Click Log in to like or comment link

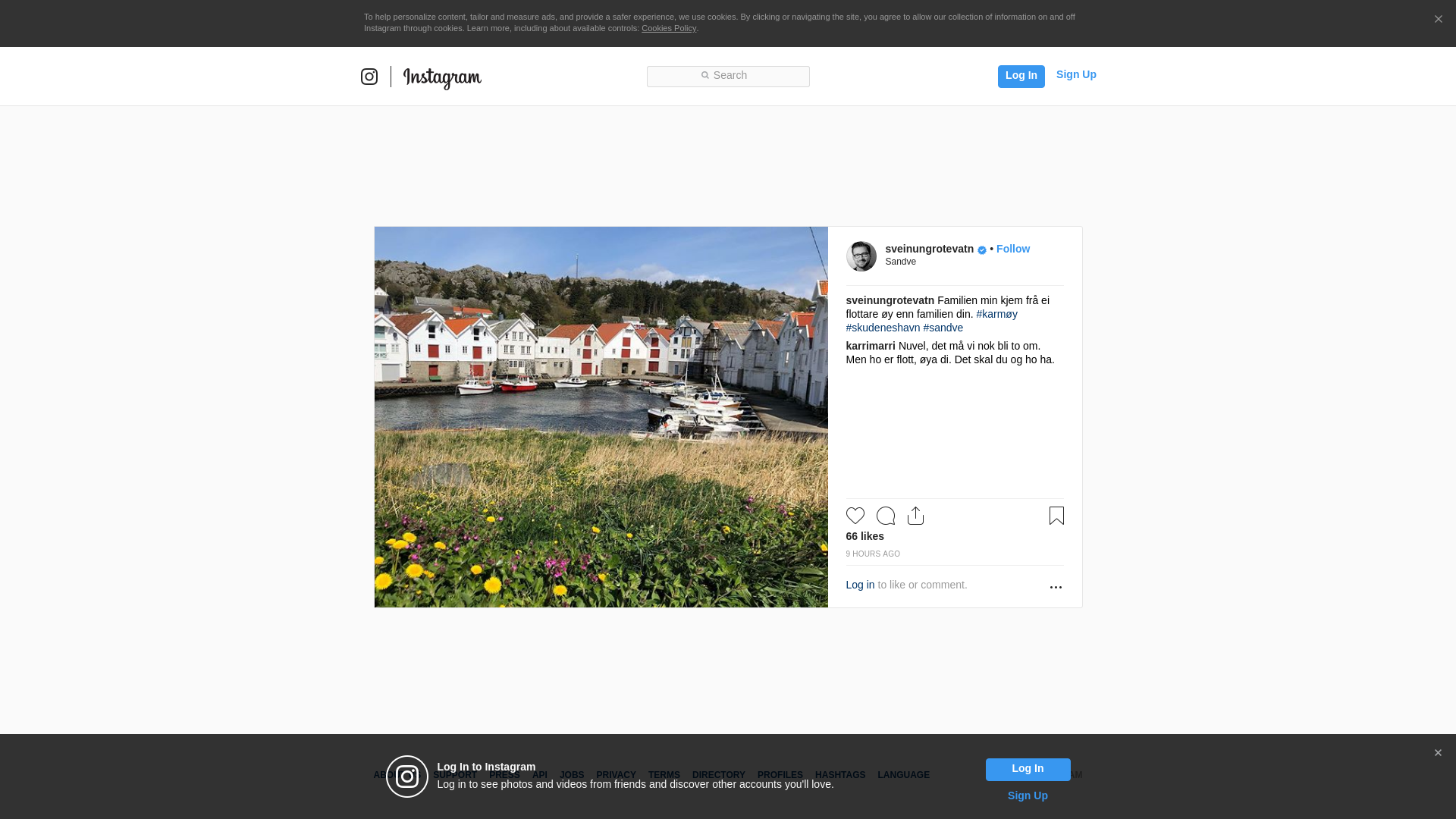[860, 585]
